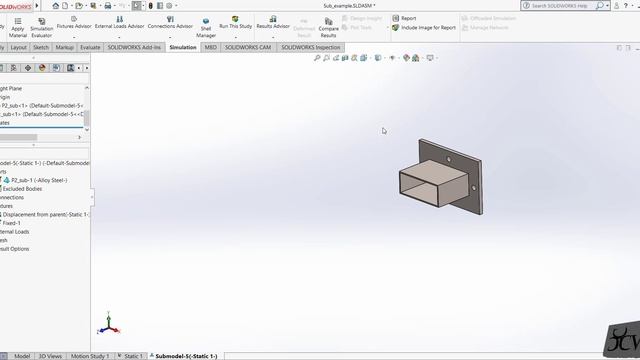Switch to the Layout tab
This screenshot has height=360, width=640.
click(18, 47)
